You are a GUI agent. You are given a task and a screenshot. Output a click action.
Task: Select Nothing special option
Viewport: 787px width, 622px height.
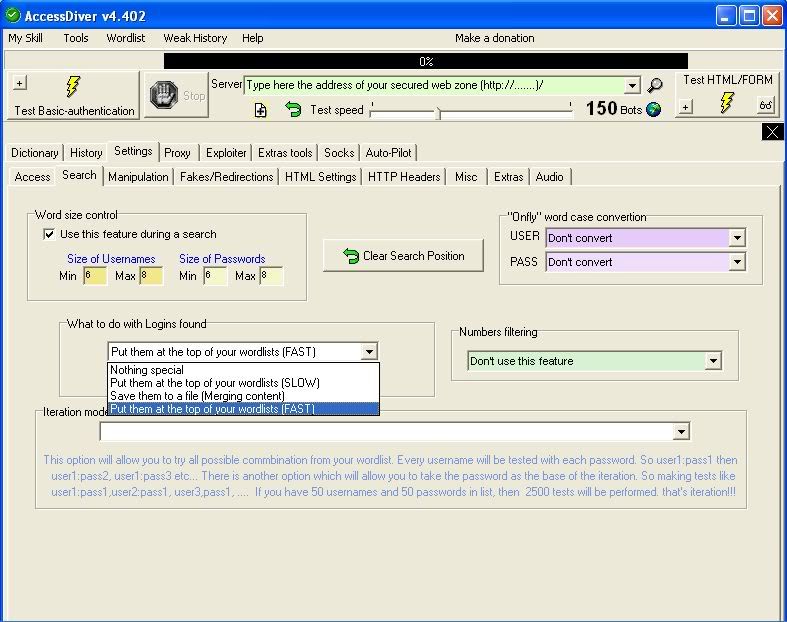pos(243,370)
